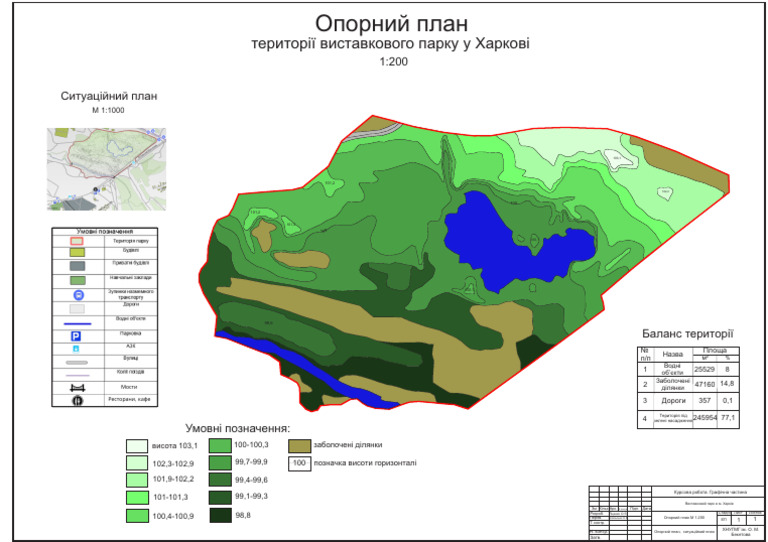This screenshot has width=768, height=542.
Task: Click the light-blue АЗК fuel station legend icon
Action: pos(76,349)
